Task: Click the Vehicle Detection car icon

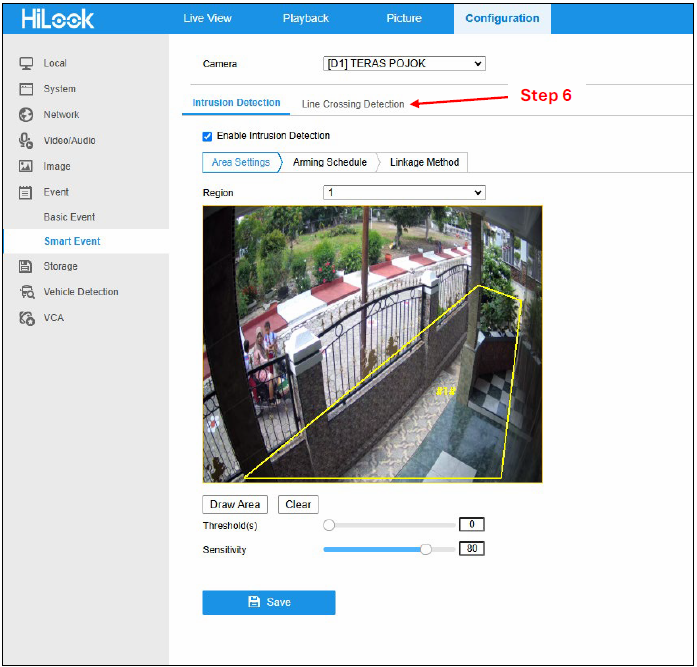Action: (27, 292)
